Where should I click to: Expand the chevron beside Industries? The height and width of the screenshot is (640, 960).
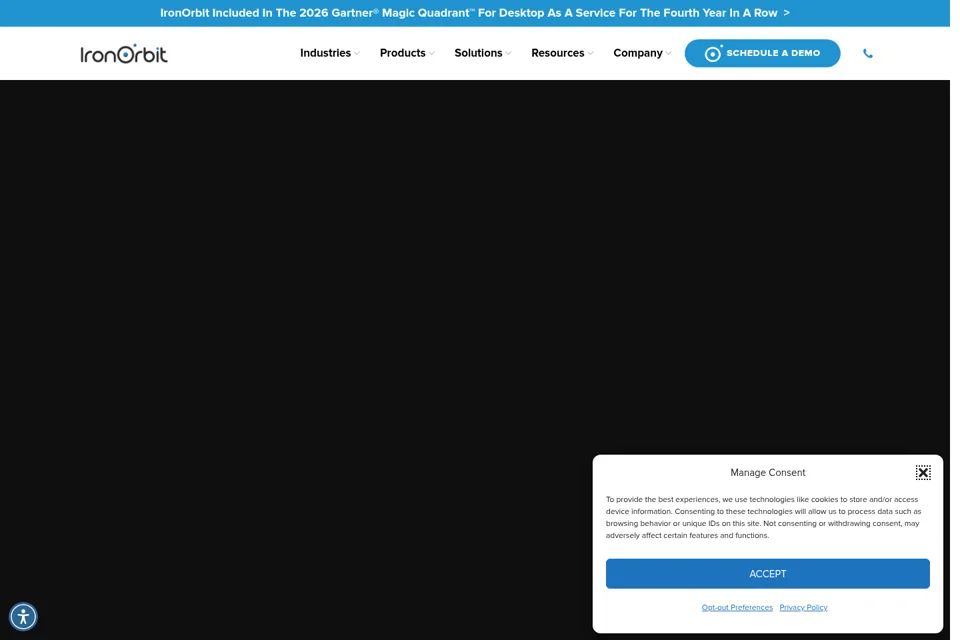[x=356, y=54]
